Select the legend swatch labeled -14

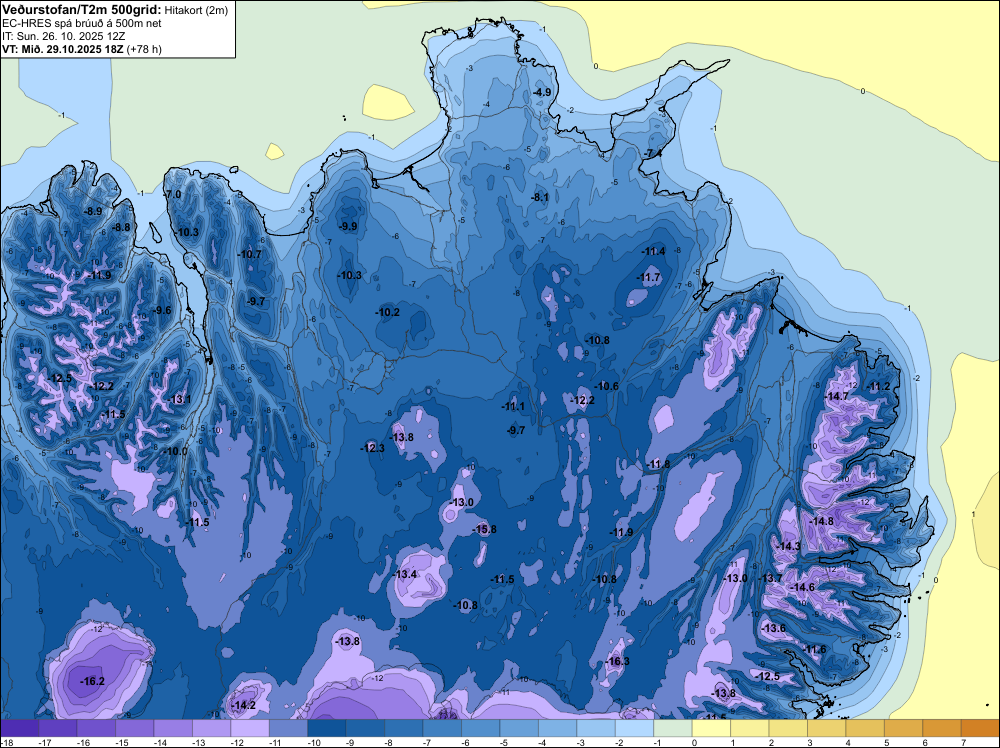[173, 728]
